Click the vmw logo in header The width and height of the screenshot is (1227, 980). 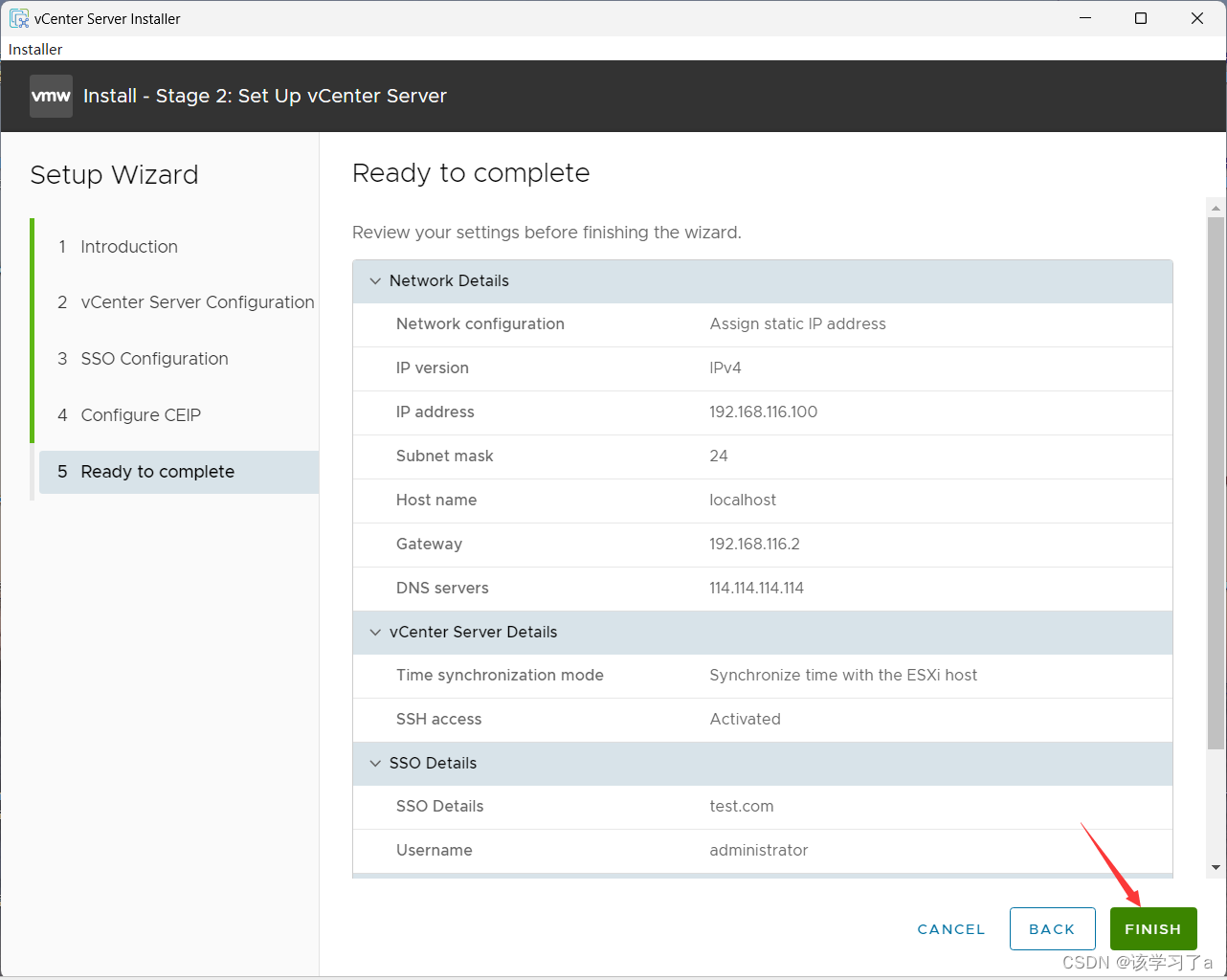pos(51,96)
